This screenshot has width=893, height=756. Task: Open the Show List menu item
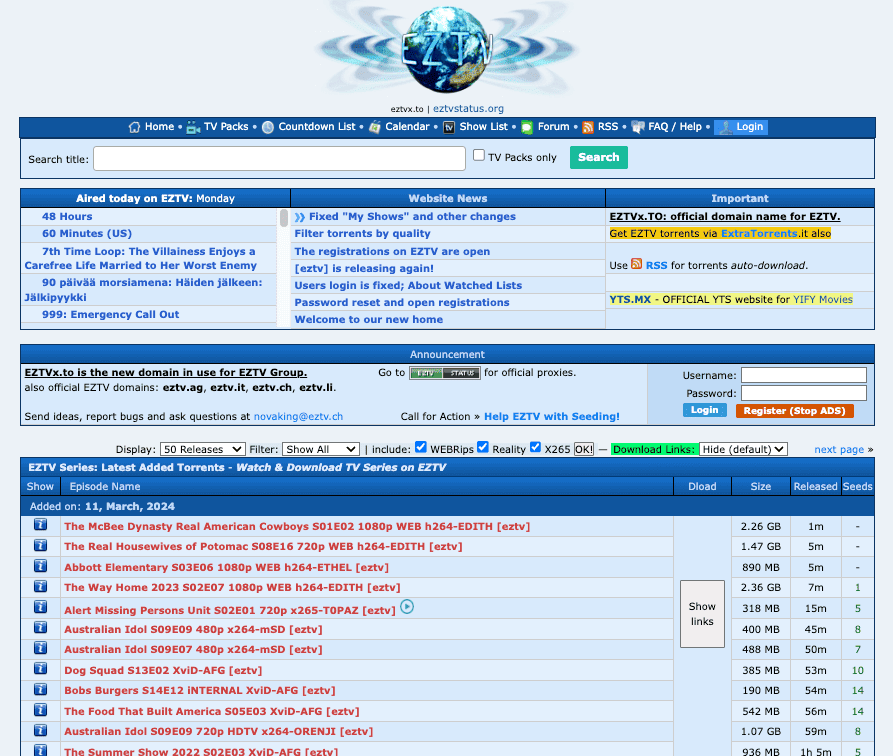(x=484, y=126)
